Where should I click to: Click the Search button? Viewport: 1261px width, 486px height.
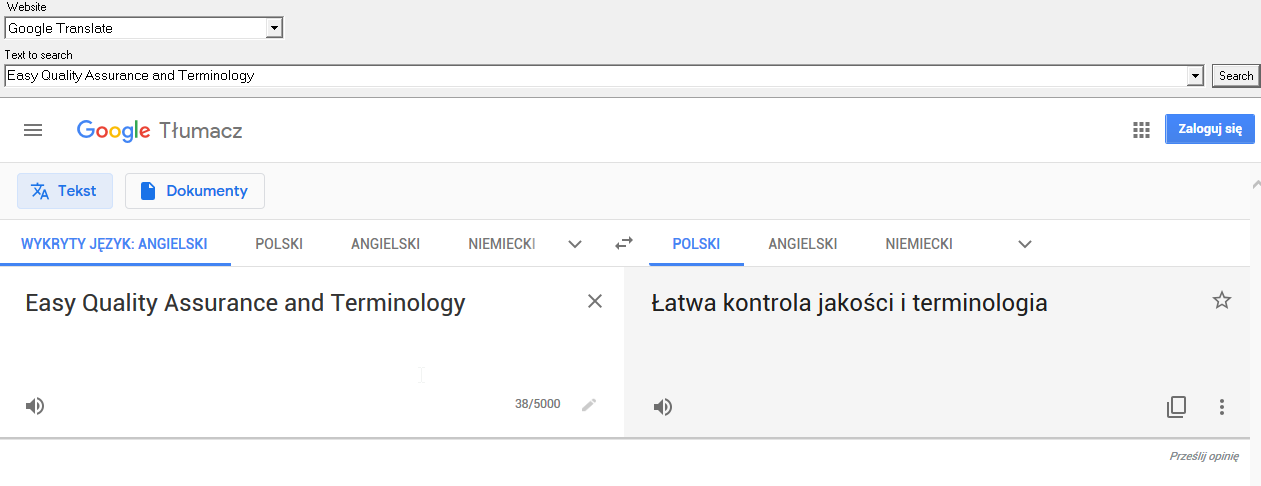pyautogui.click(x=1236, y=75)
